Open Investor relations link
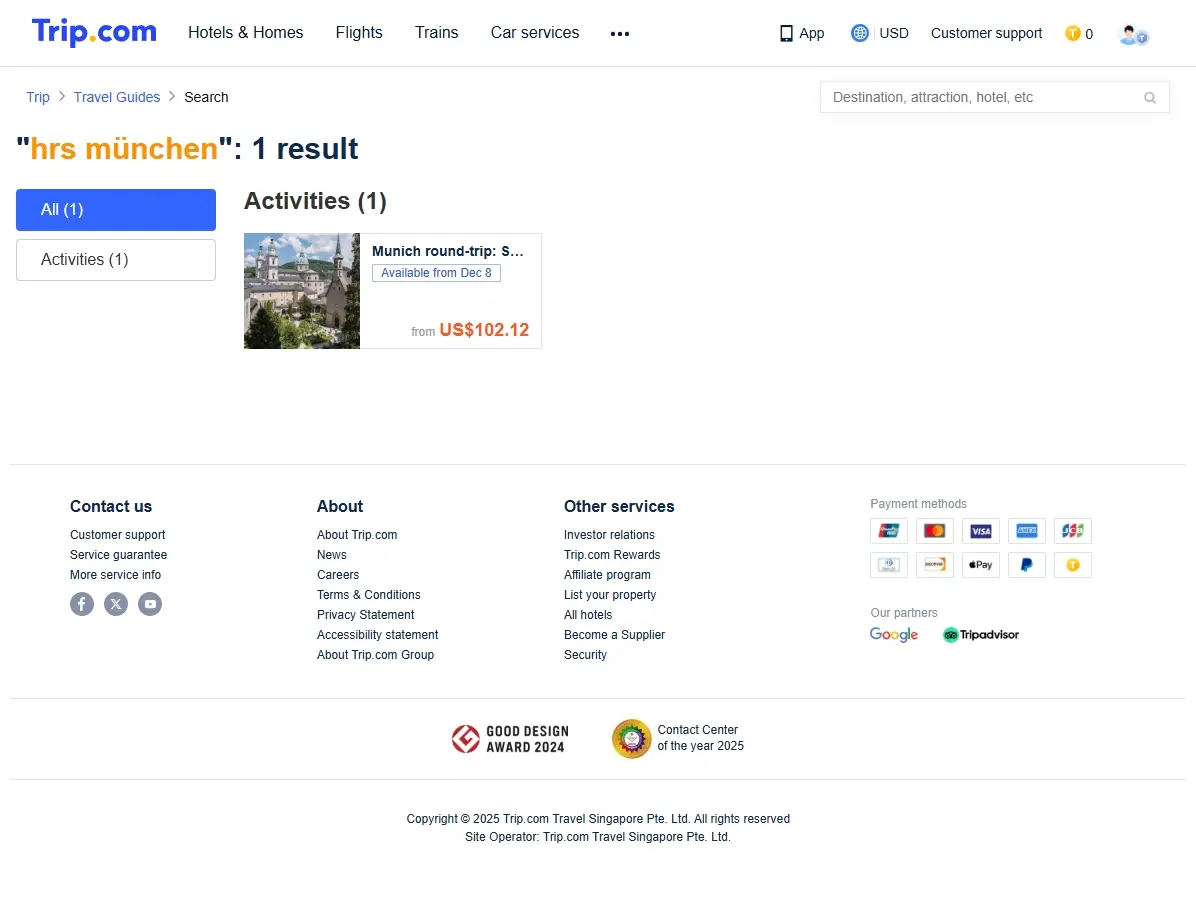The height and width of the screenshot is (921, 1196). tap(609, 535)
